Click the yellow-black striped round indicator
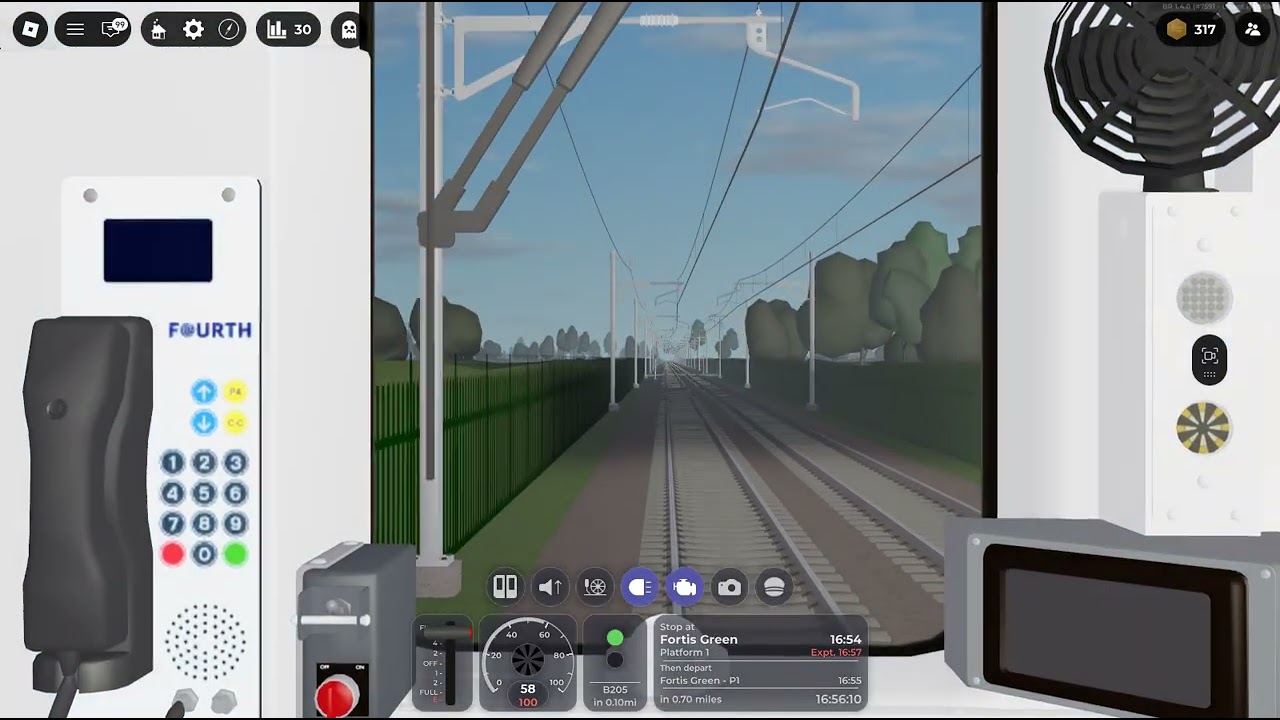 coord(1204,429)
